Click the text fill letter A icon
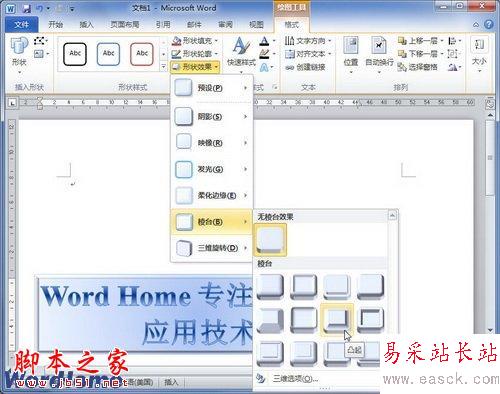This screenshot has width=500, height=394. (x=264, y=41)
